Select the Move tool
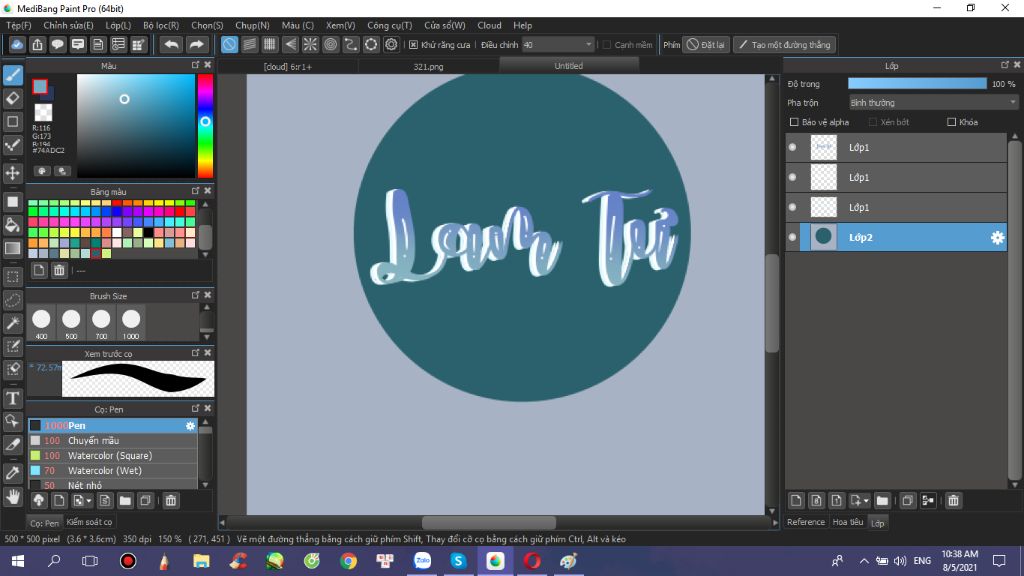 [13, 173]
